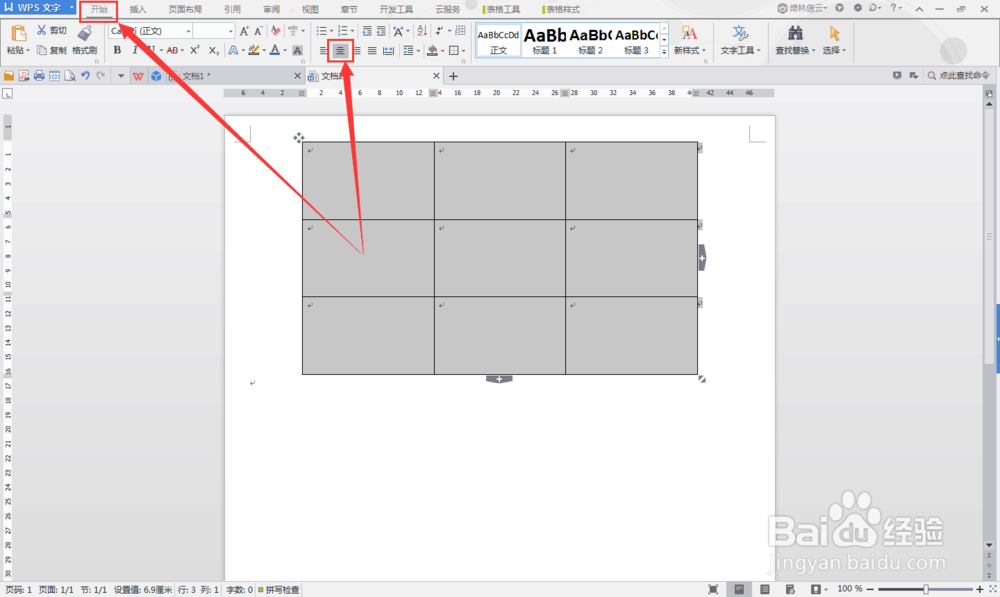Expand the styles gallery list
1000x597 pixels.
[664, 52]
